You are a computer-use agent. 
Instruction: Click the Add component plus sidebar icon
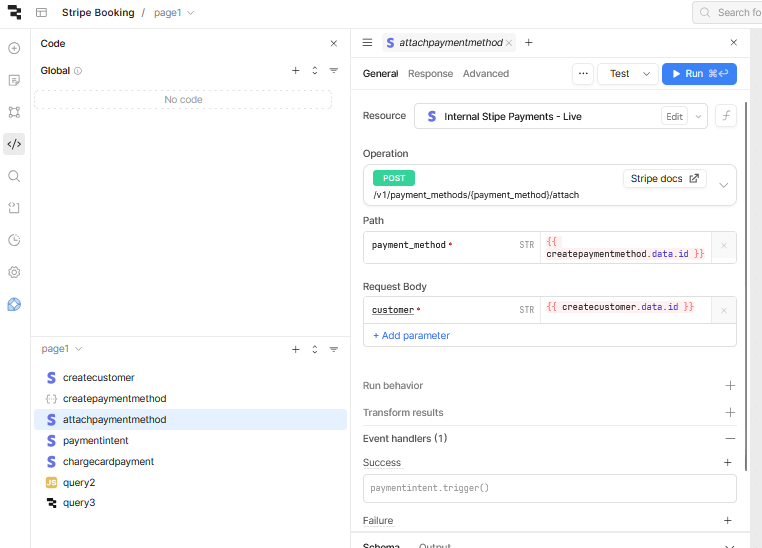14,48
